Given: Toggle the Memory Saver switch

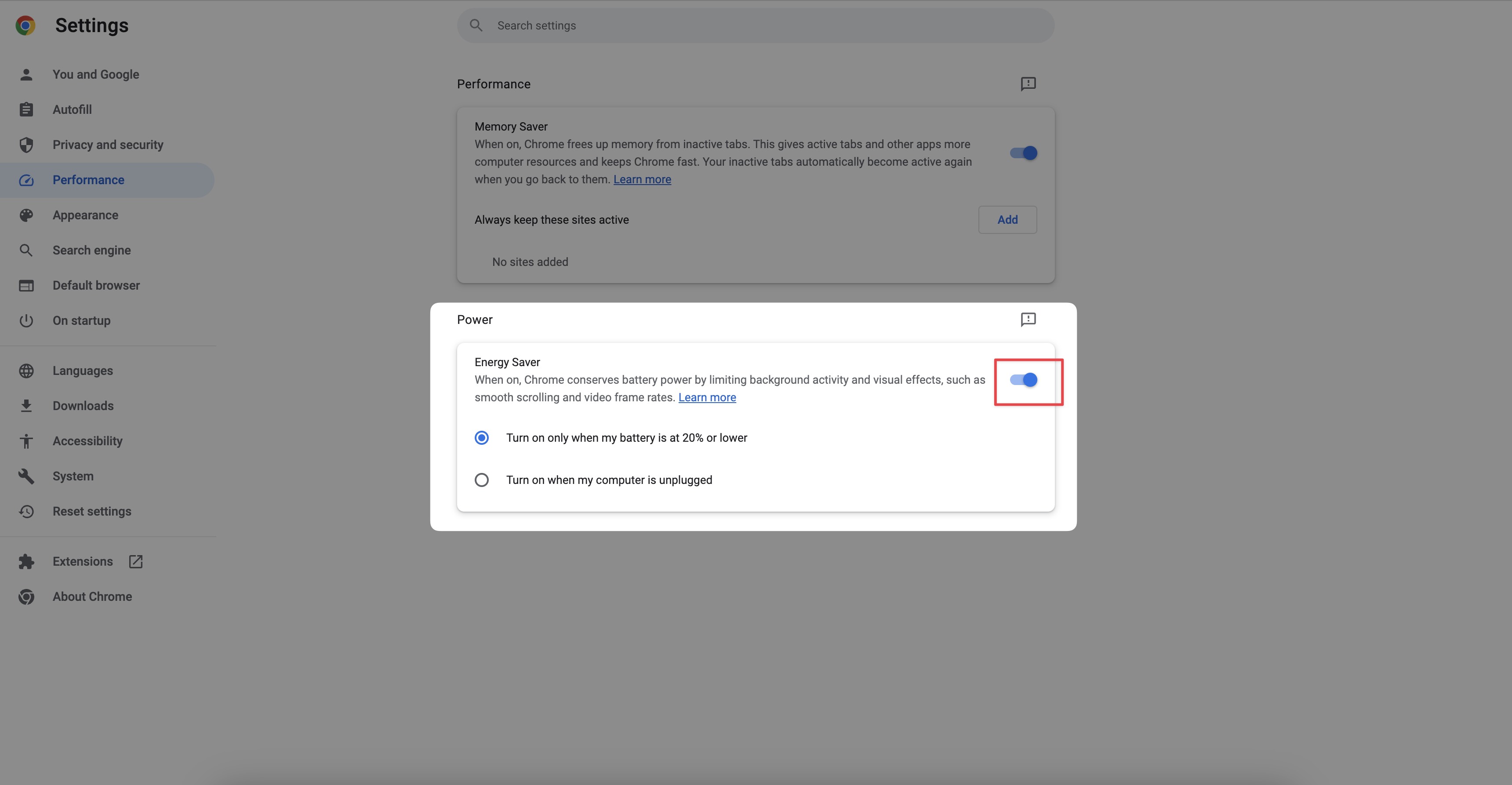Looking at the screenshot, I should (x=1023, y=153).
